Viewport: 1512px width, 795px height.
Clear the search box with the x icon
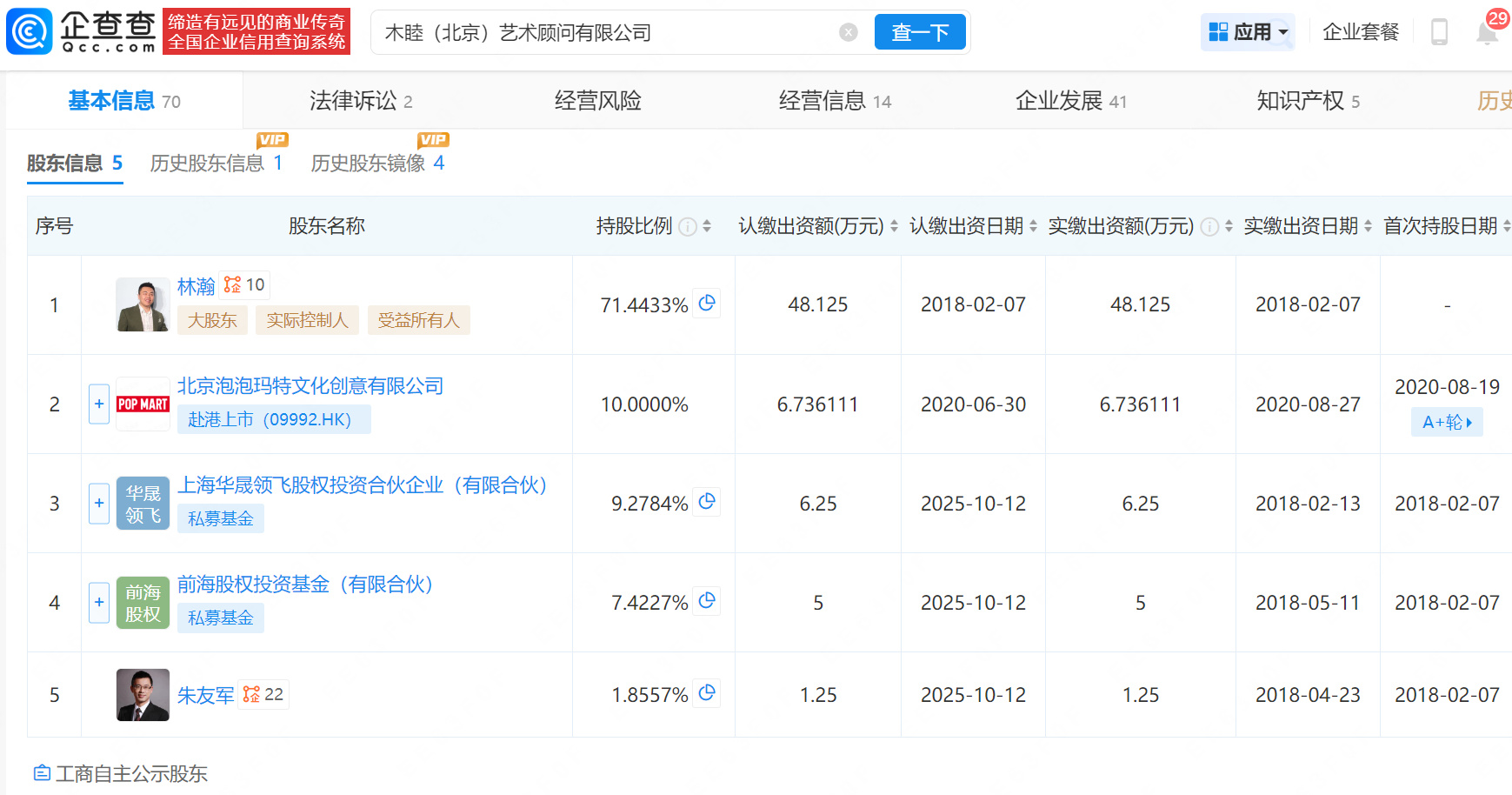[x=849, y=33]
